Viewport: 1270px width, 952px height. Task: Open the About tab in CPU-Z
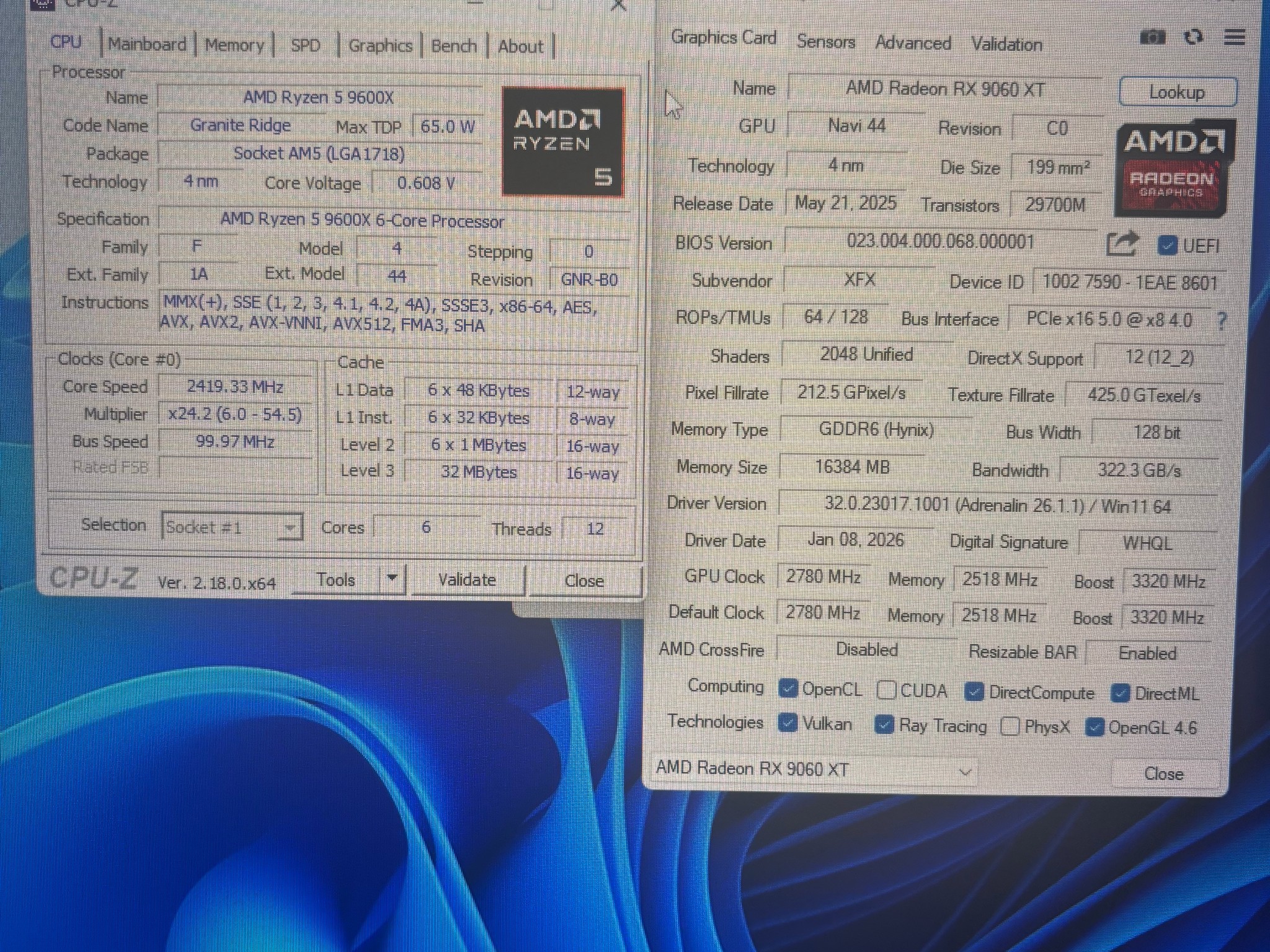click(x=521, y=47)
